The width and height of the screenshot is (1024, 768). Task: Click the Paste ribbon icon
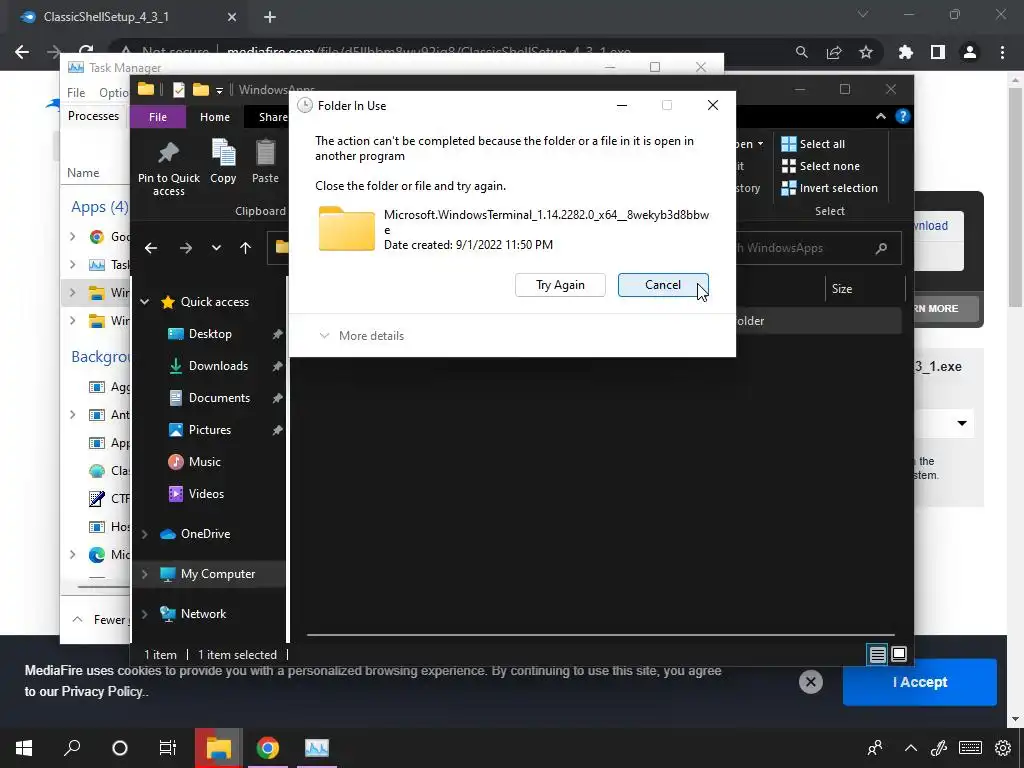(x=265, y=162)
